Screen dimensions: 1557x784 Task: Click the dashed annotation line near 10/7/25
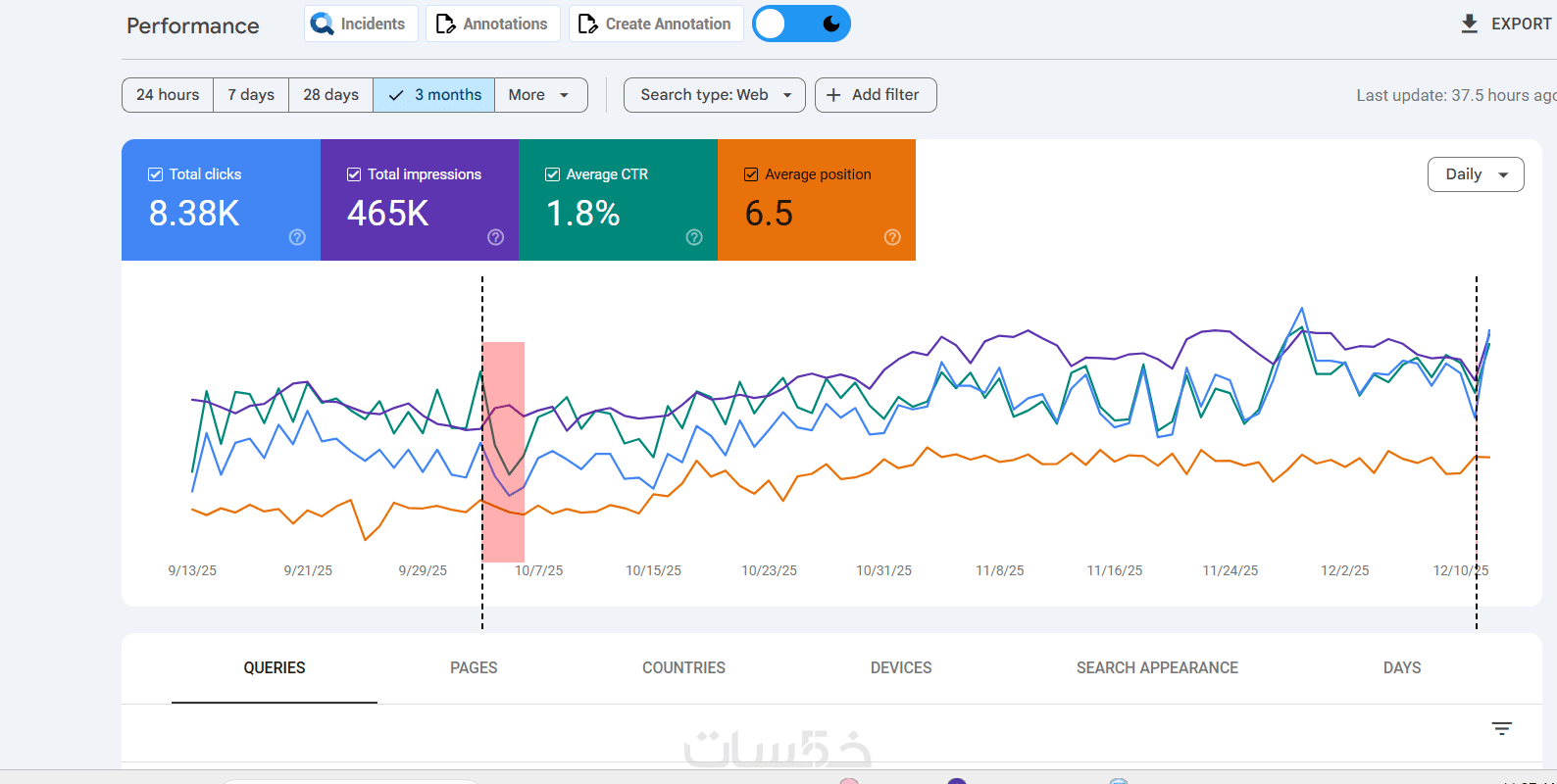[x=482, y=452]
